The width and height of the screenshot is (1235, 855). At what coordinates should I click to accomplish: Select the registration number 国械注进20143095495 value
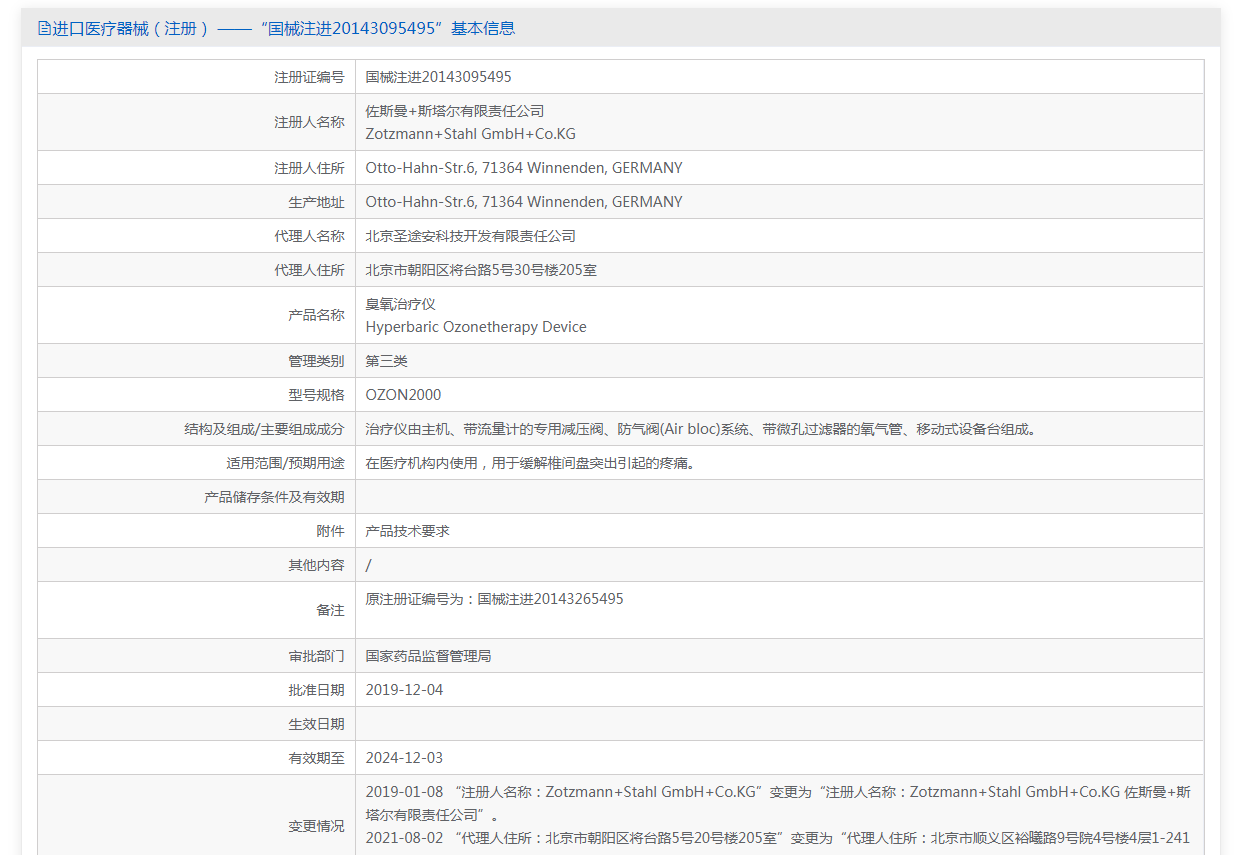tap(439, 77)
